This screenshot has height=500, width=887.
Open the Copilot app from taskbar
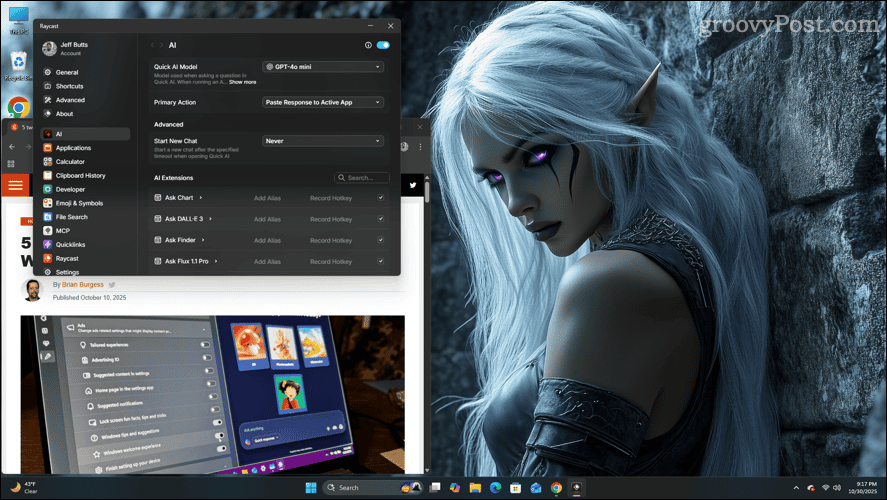pyautogui.click(x=455, y=488)
